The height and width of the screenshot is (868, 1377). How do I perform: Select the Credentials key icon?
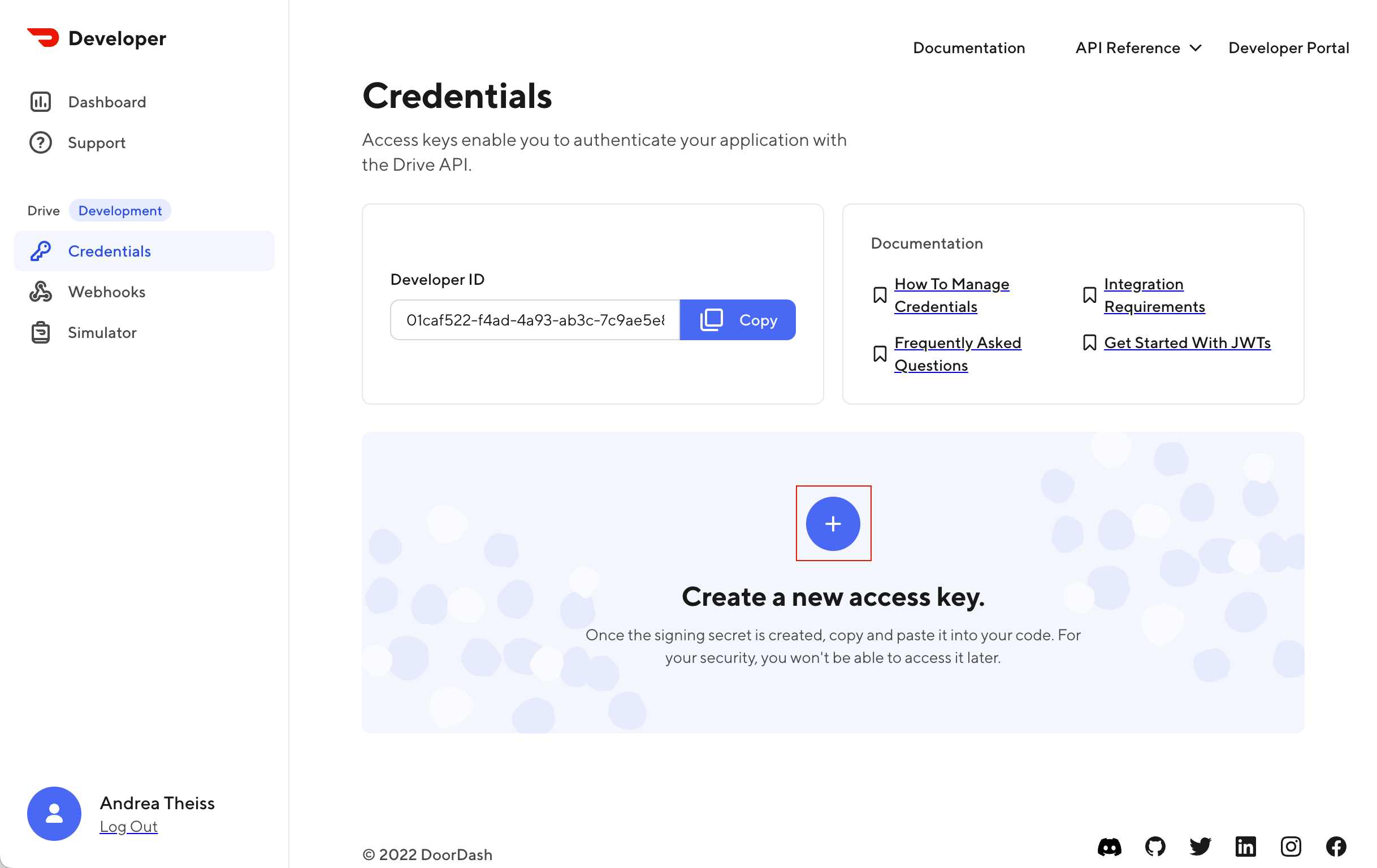pos(40,250)
